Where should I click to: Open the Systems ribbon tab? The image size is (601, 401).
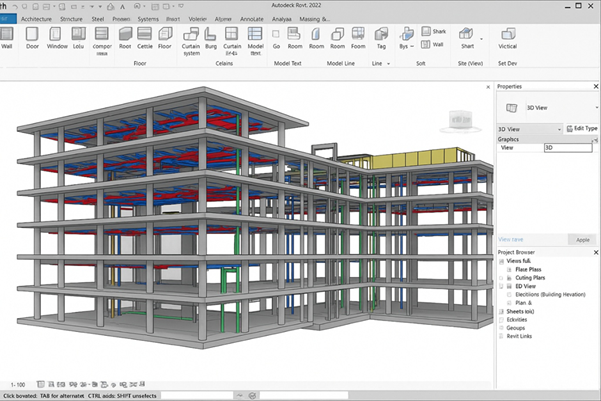[x=148, y=18]
